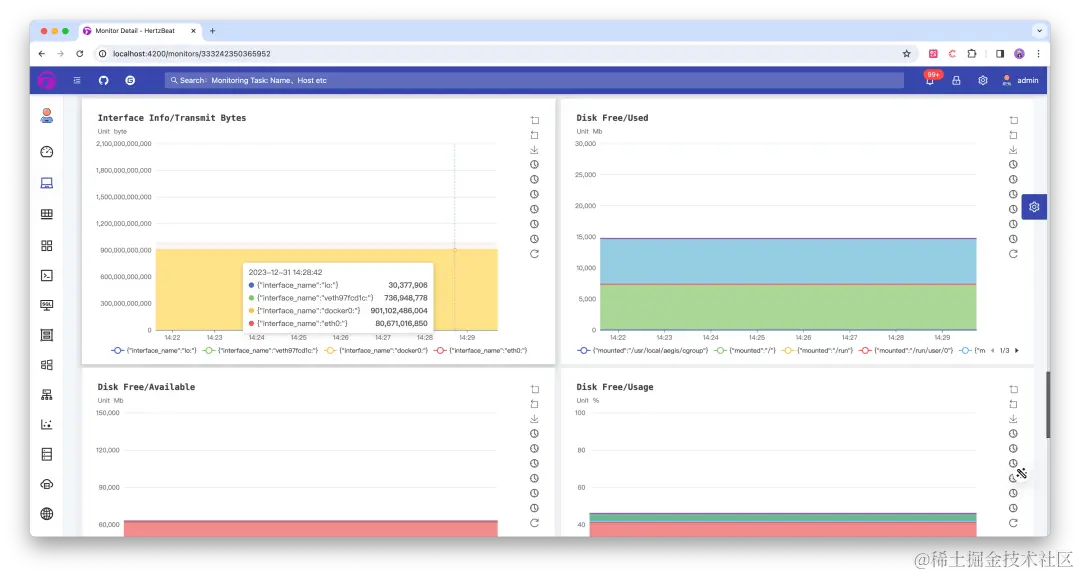Open the floating blue settings gear button
The width and height of the screenshot is (1080, 576).
point(1034,207)
